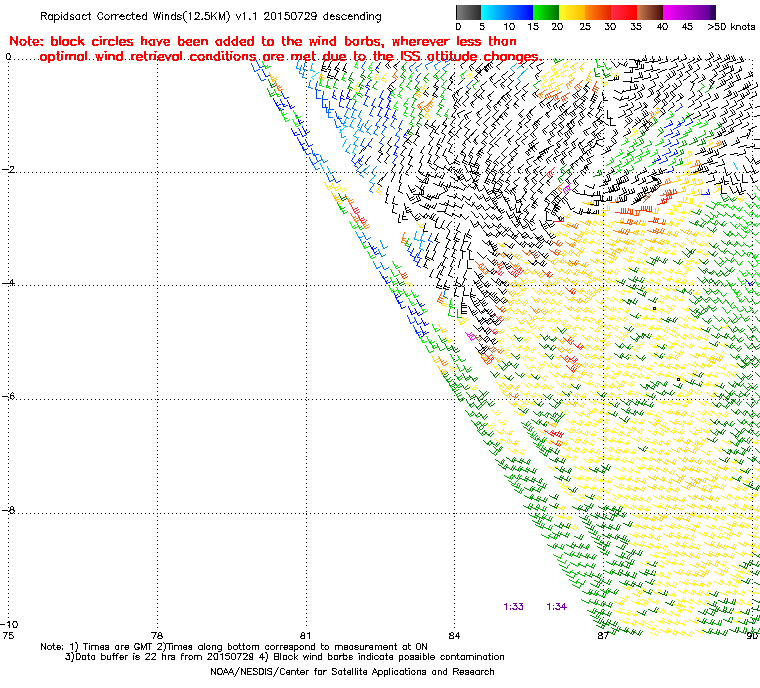Screen dimensions: 760x688
Task: Click the green 15-20 knots legend segment
Action: pyautogui.click(x=546, y=12)
